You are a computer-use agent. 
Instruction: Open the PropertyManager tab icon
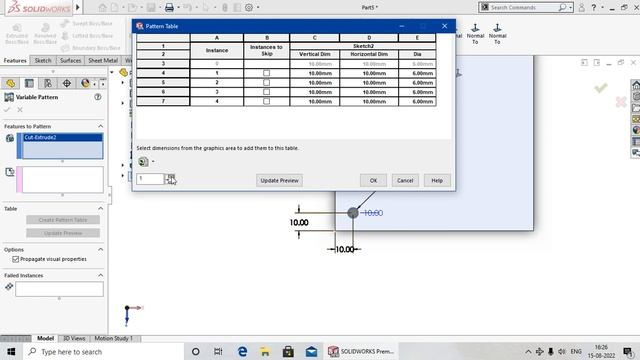point(29,83)
